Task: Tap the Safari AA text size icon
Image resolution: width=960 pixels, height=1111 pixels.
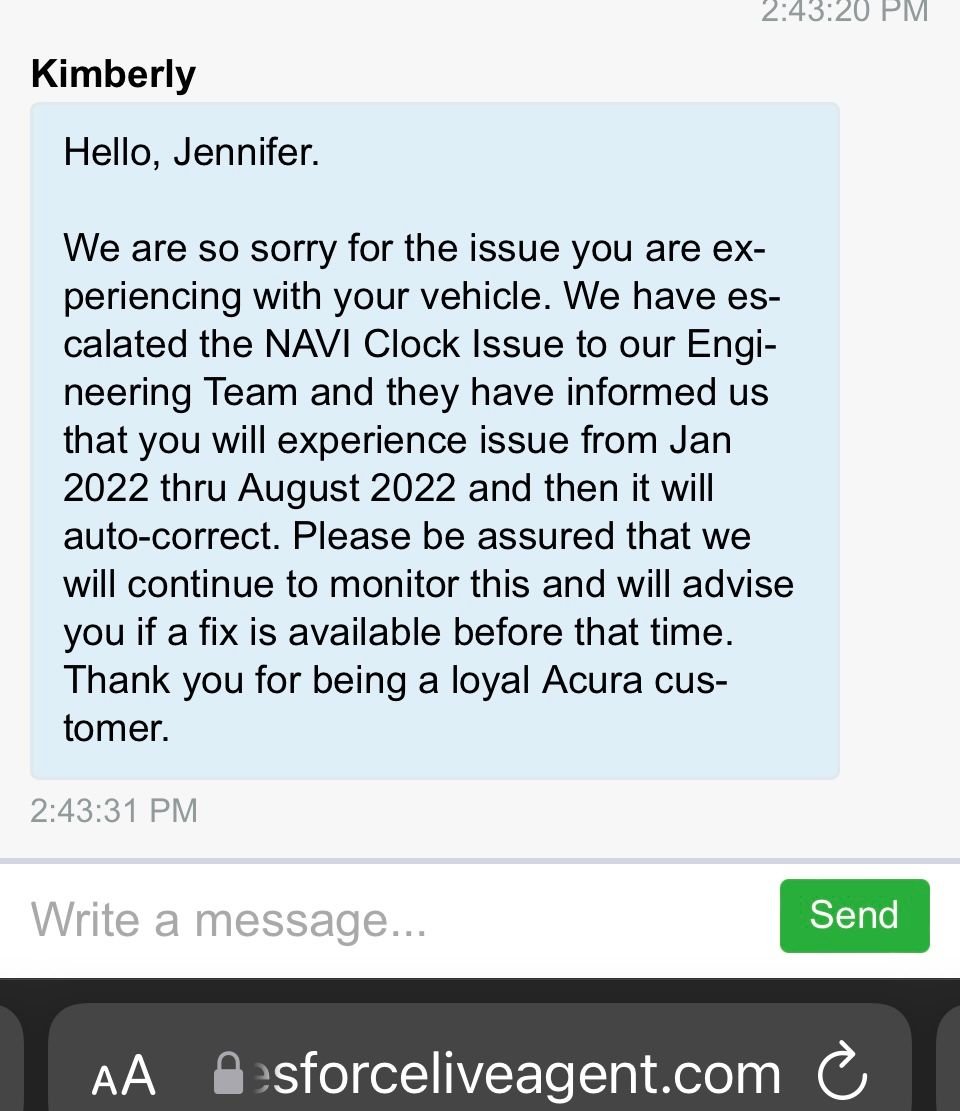Action: point(124,1075)
